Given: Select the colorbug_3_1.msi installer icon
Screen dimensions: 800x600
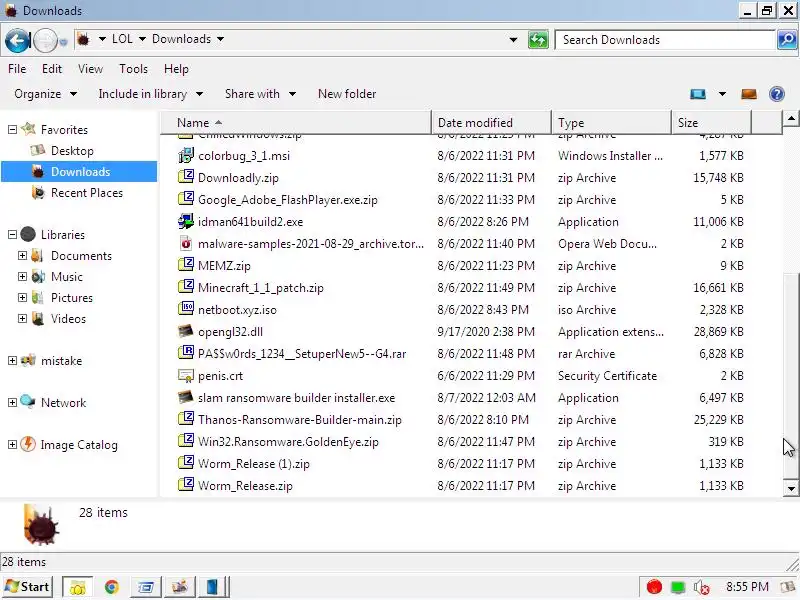Looking at the screenshot, I should [186, 155].
